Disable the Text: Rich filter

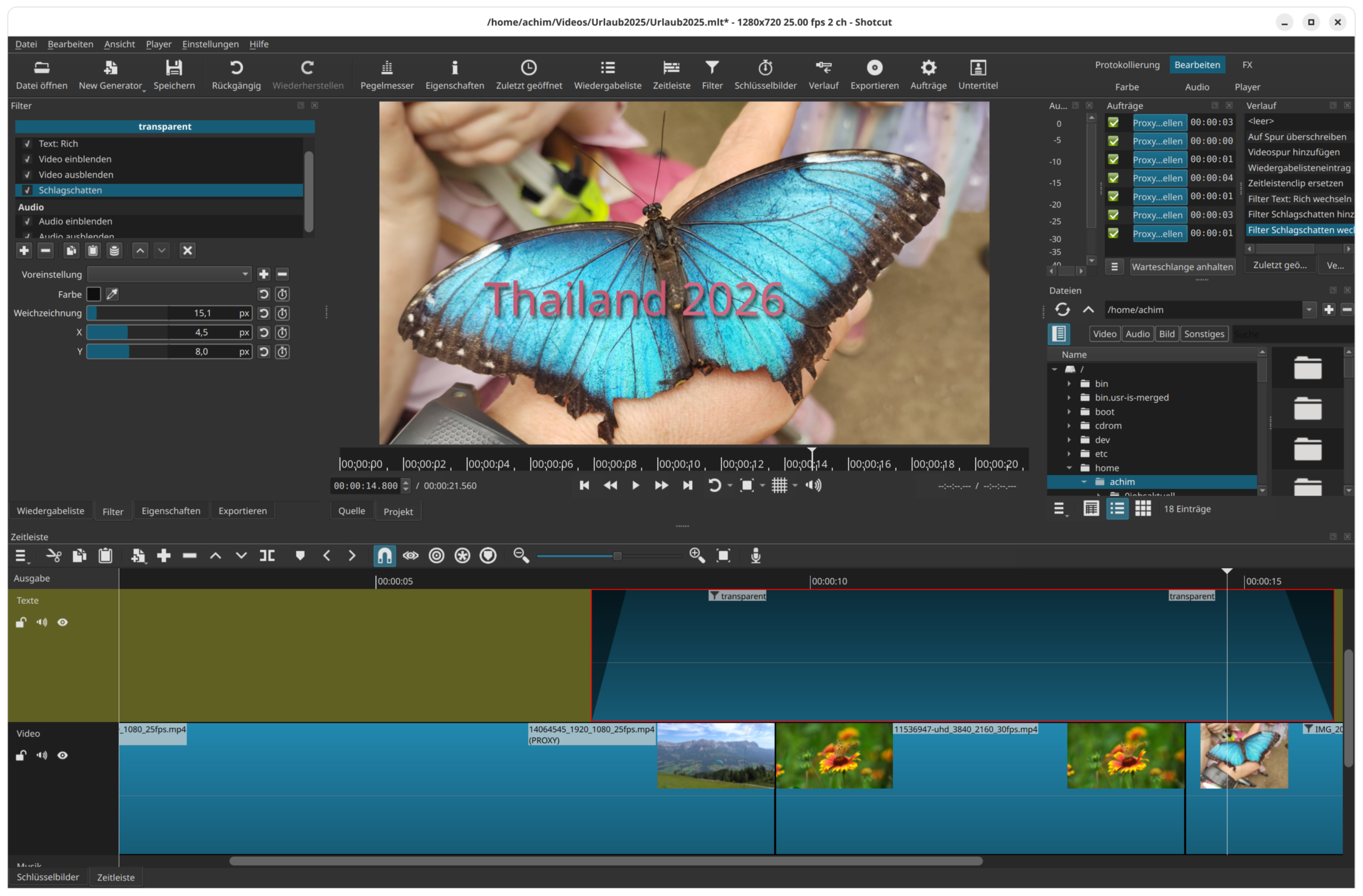[27, 144]
